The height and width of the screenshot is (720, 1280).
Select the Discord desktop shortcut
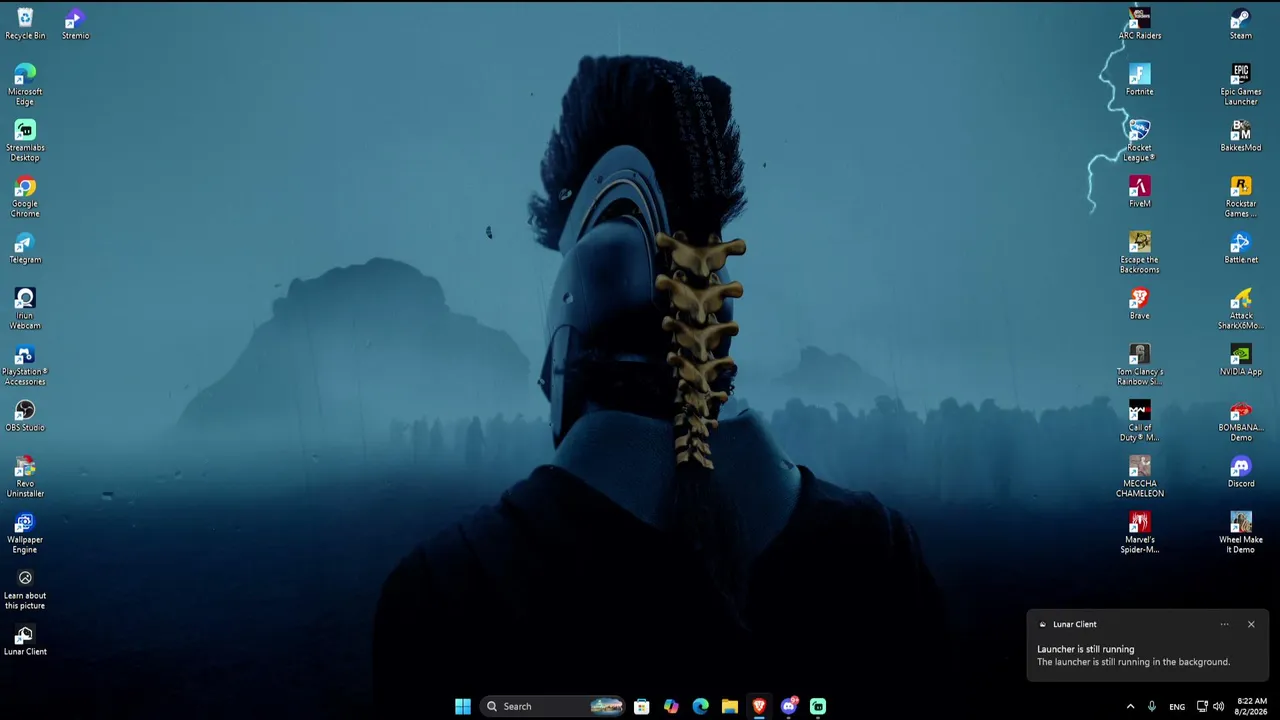coord(1241,472)
